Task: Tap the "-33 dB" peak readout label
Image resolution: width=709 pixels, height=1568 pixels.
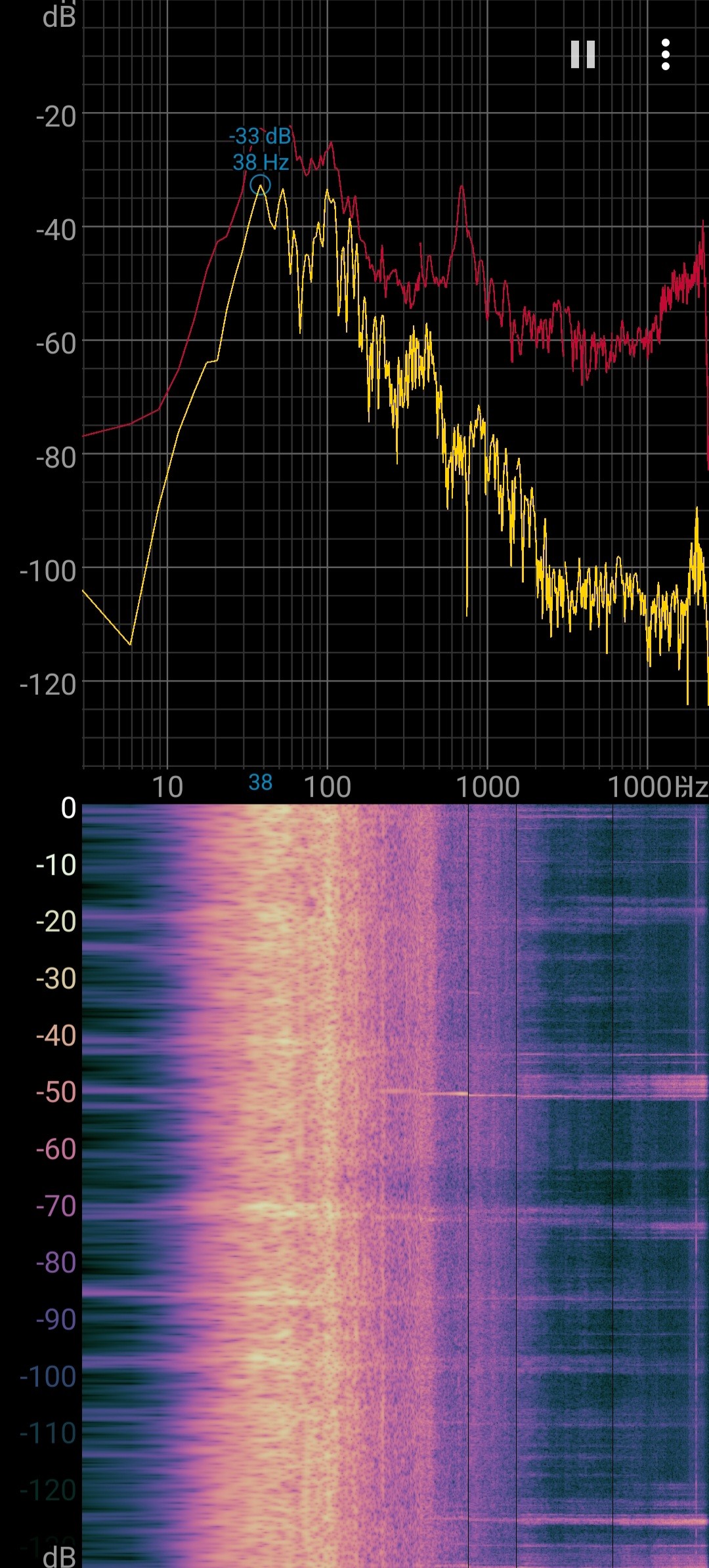Action: 260,136
